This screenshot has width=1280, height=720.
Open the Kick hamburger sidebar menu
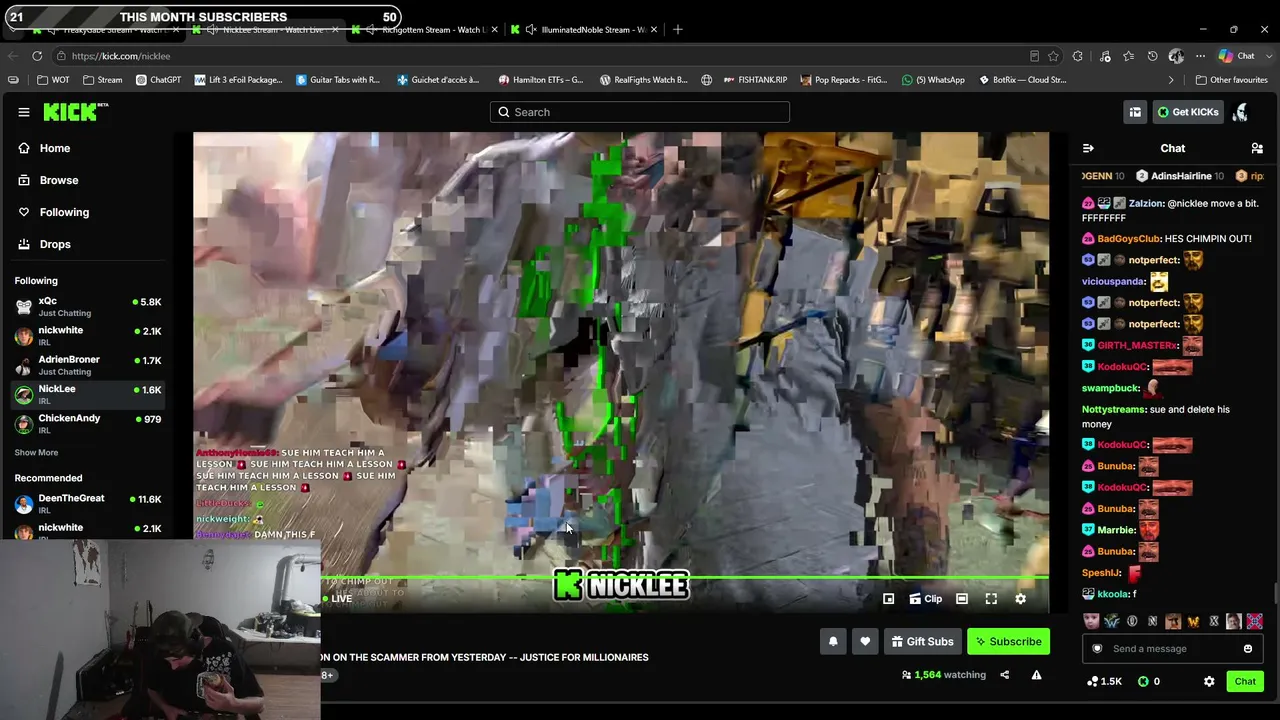(24, 112)
